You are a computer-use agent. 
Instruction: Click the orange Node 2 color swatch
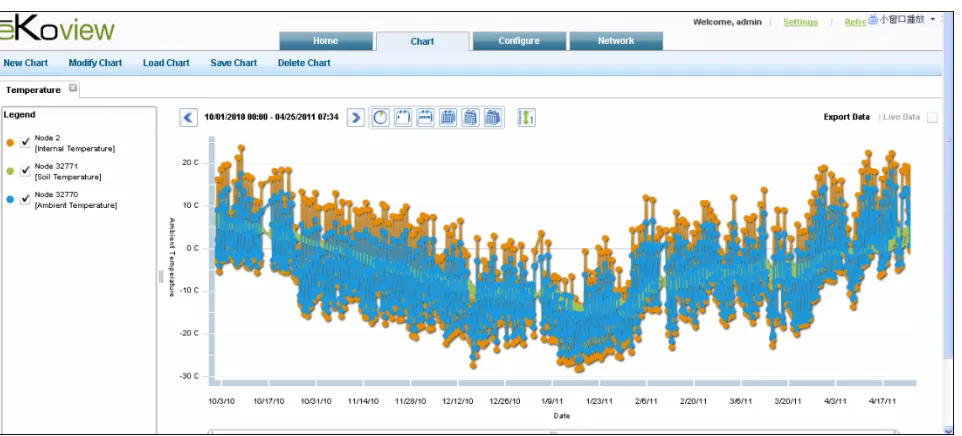coord(10,142)
